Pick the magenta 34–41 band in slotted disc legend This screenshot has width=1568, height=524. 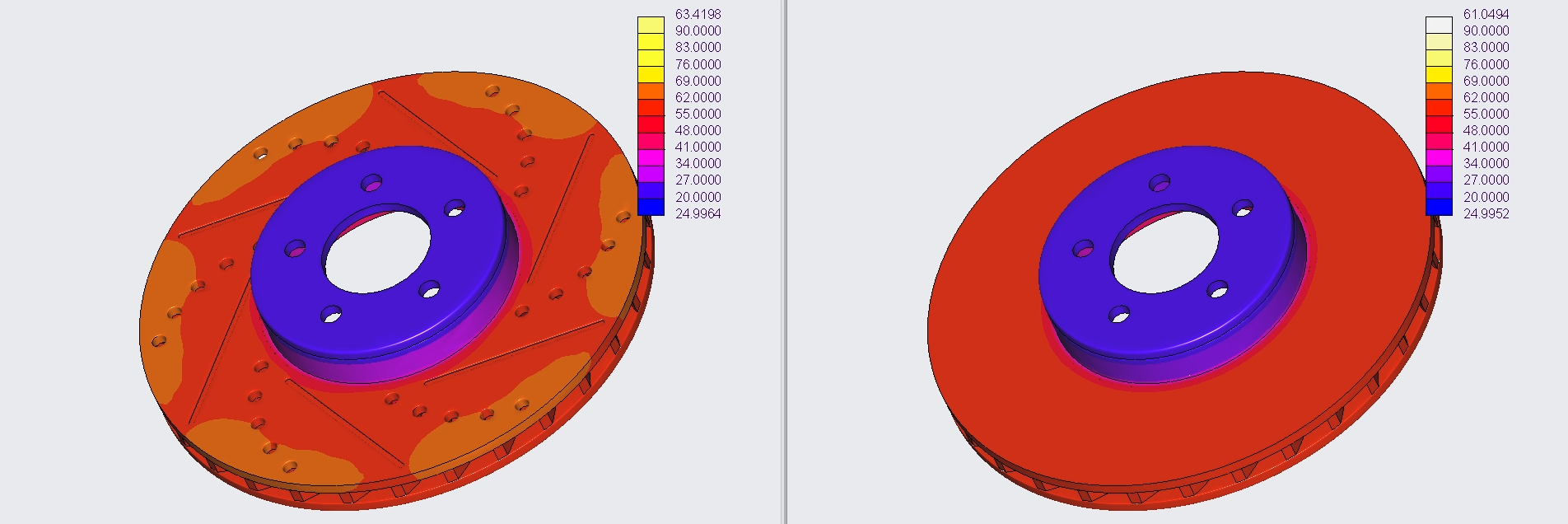click(x=651, y=157)
